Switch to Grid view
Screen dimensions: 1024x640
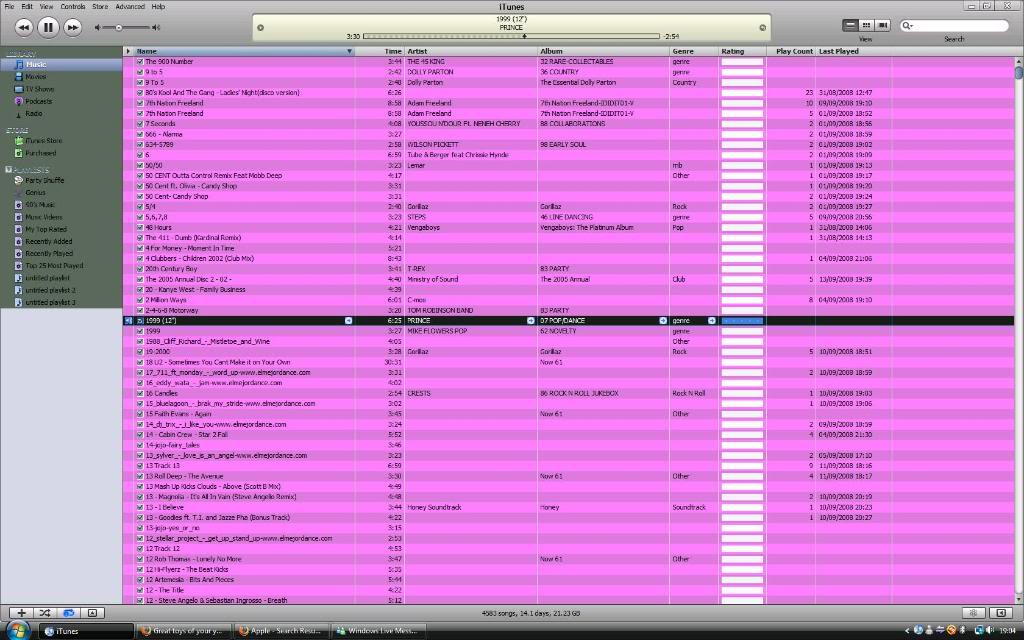coord(866,26)
